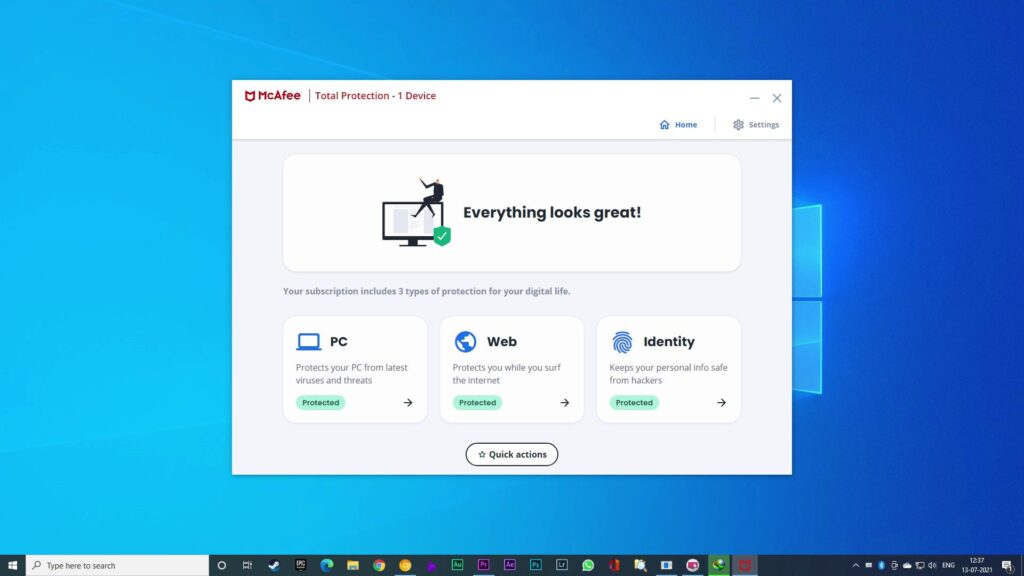1024x576 pixels.
Task: Click the network tray icon
Action: [x=920, y=566]
